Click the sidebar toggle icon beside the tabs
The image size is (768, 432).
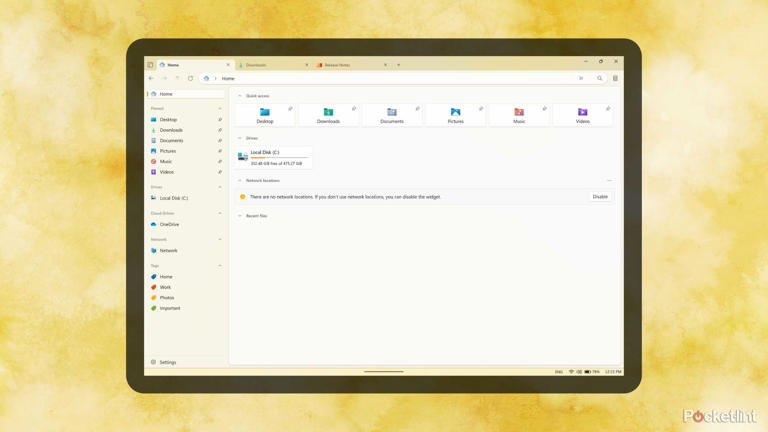click(150, 65)
